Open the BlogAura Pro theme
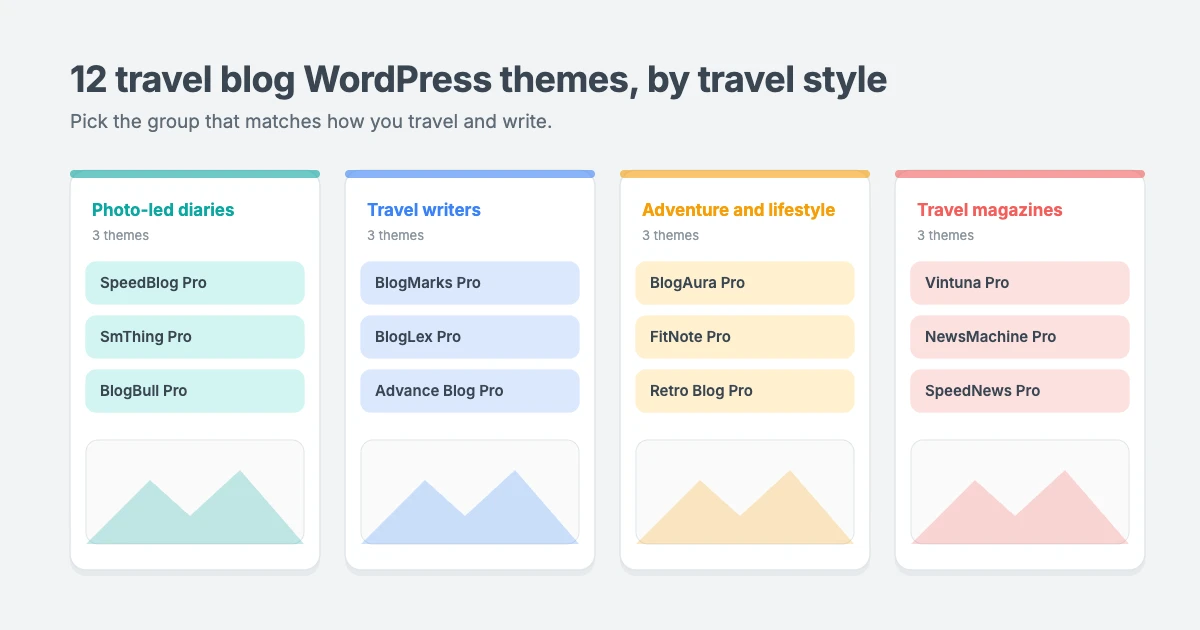The image size is (1200, 630). click(x=745, y=283)
